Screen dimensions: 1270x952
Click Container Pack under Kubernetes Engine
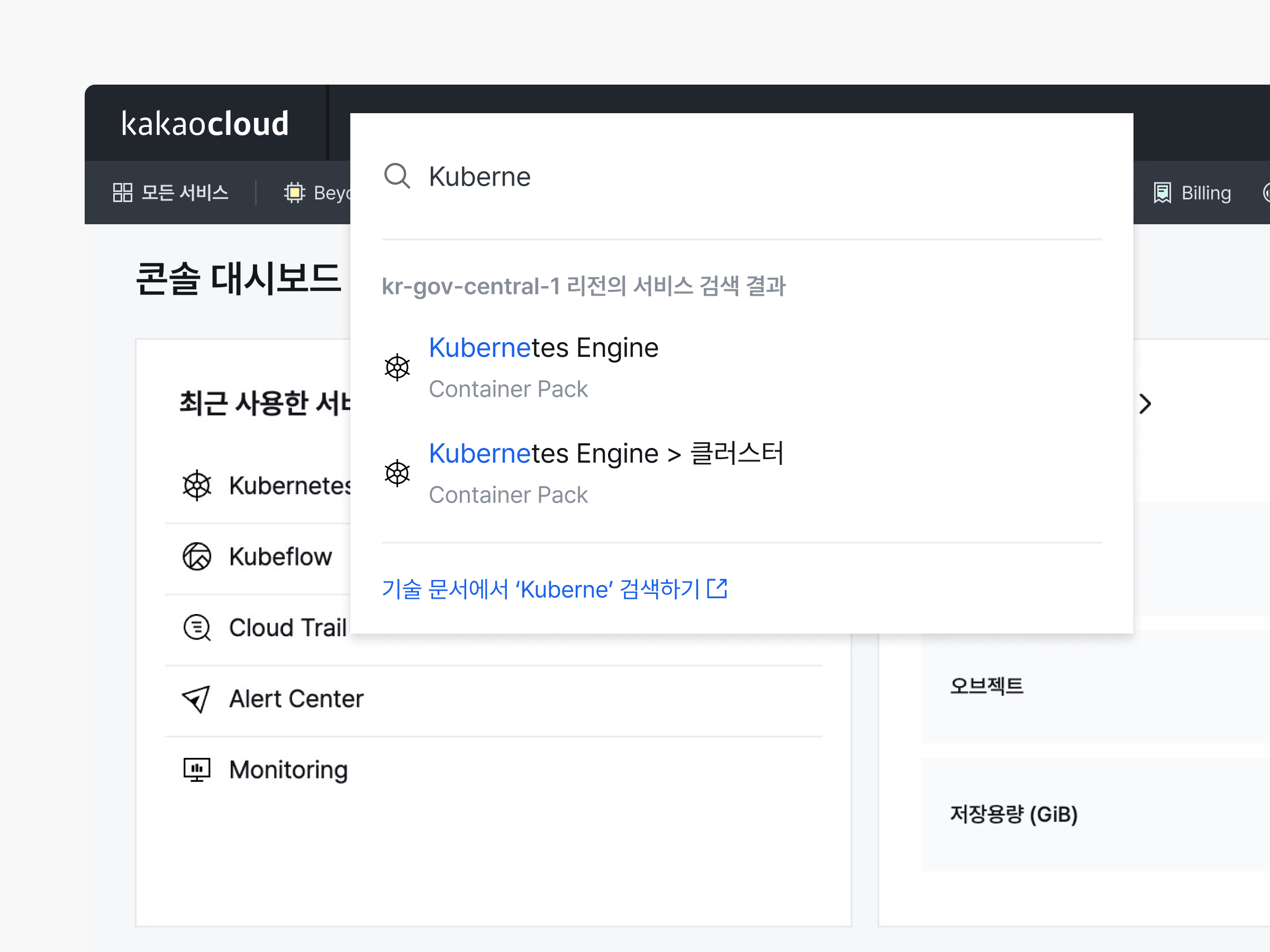tap(508, 389)
